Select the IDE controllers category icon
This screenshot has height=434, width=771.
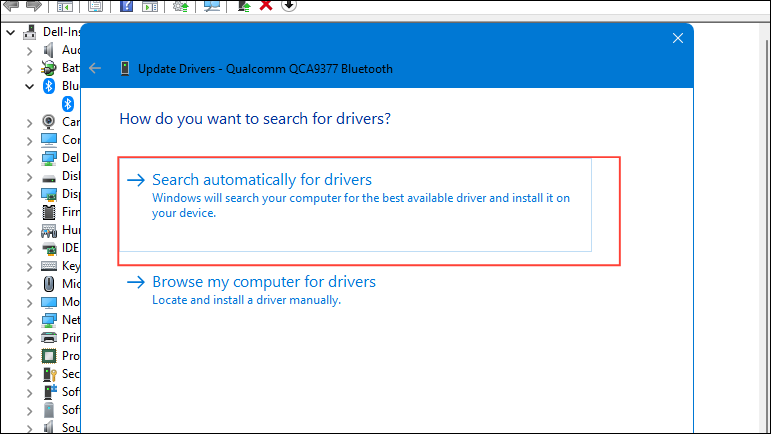pos(49,249)
